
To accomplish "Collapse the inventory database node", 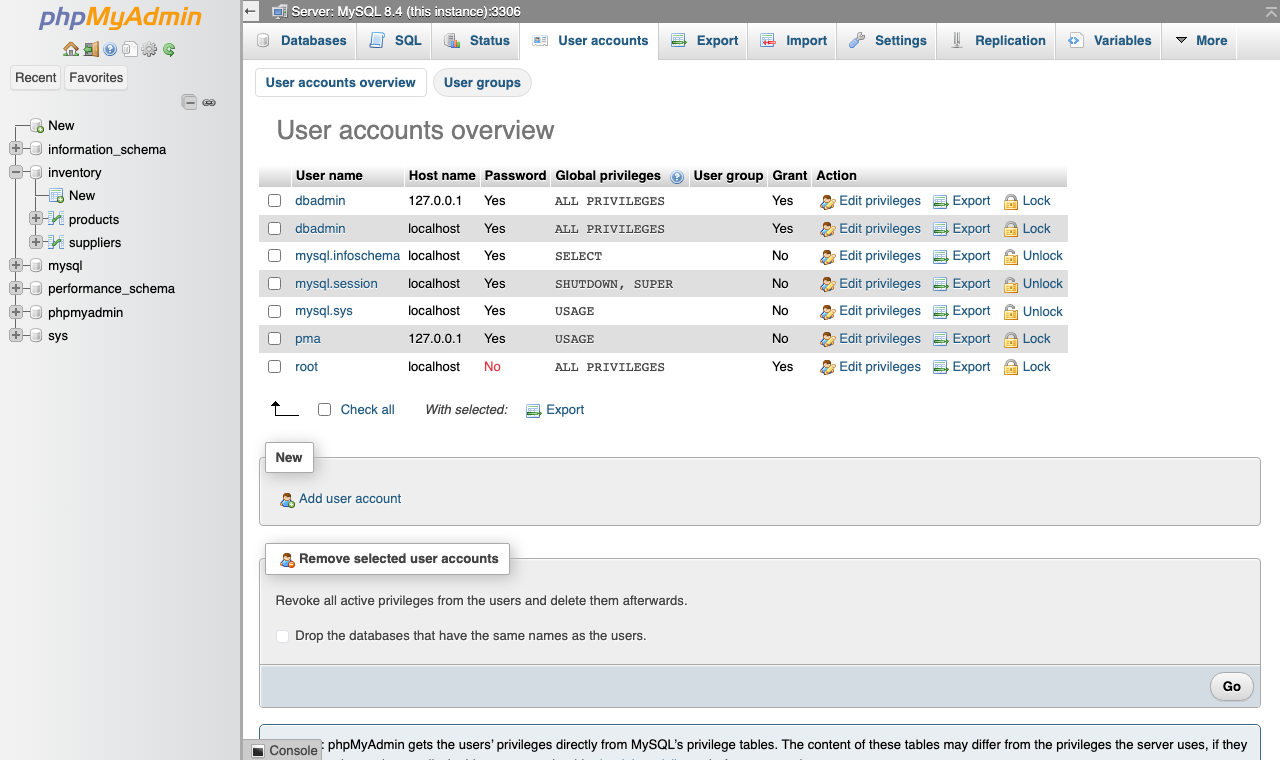I will pos(16,172).
